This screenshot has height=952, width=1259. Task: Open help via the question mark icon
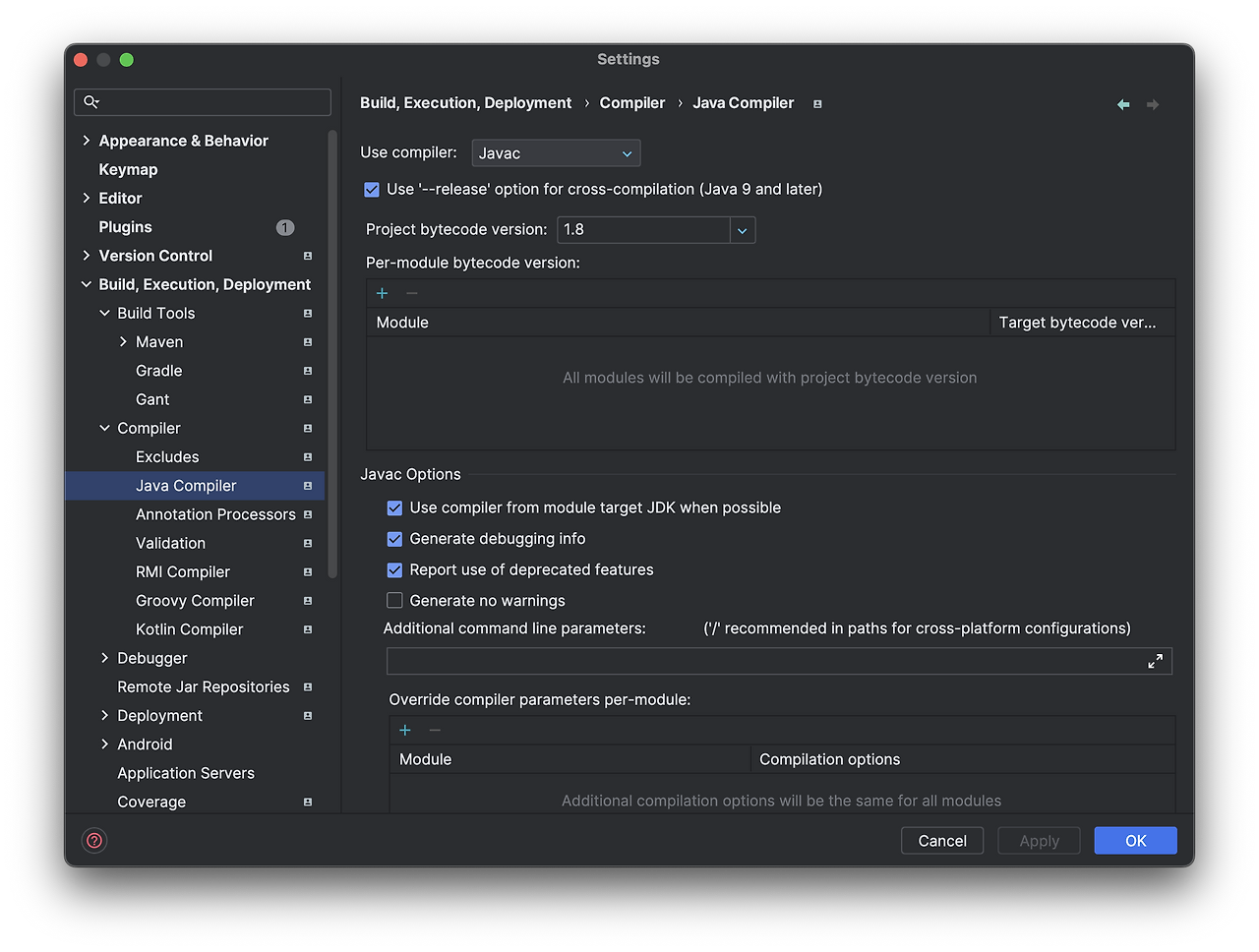[93, 841]
